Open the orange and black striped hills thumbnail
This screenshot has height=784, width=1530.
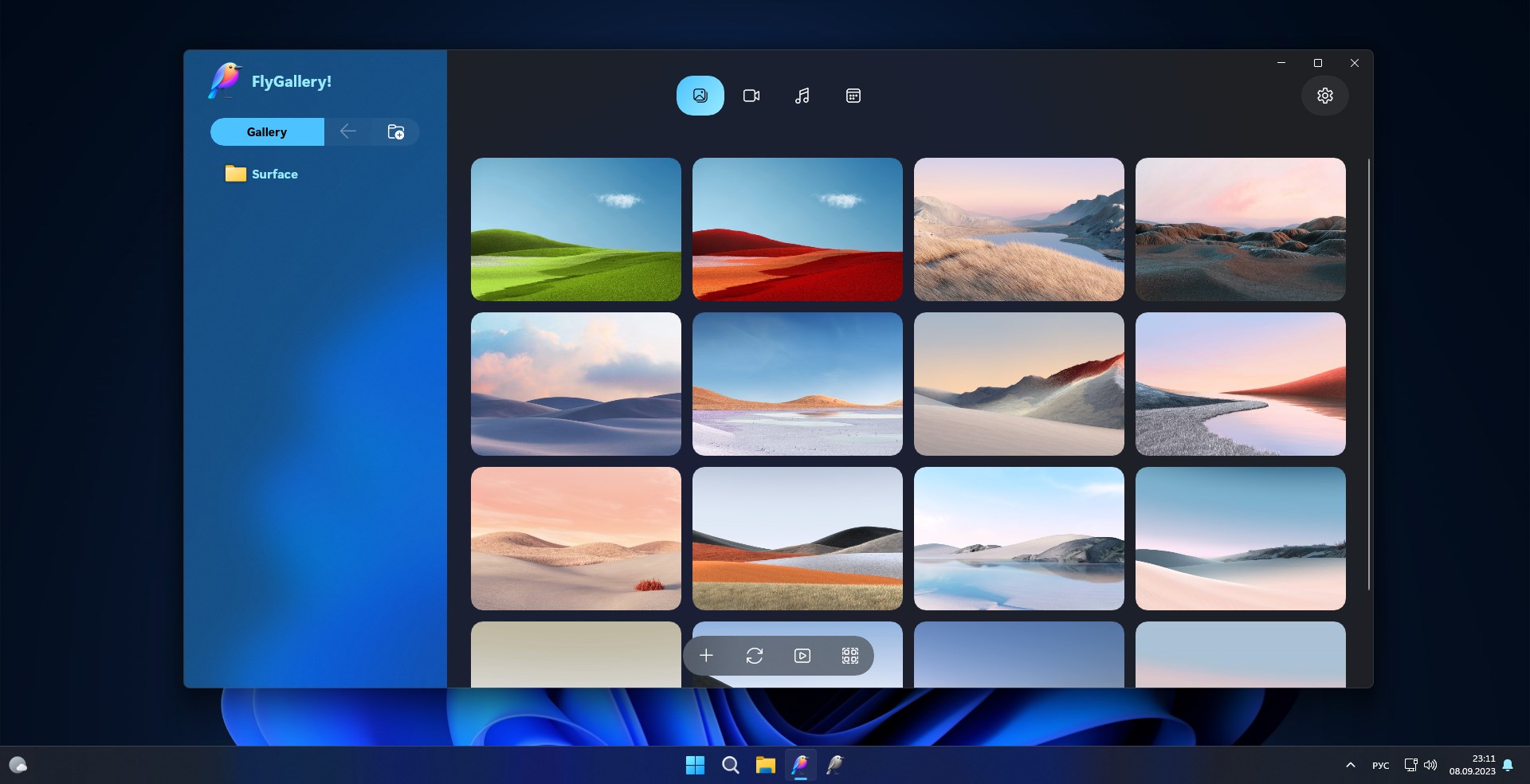pyautogui.click(x=798, y=539)
